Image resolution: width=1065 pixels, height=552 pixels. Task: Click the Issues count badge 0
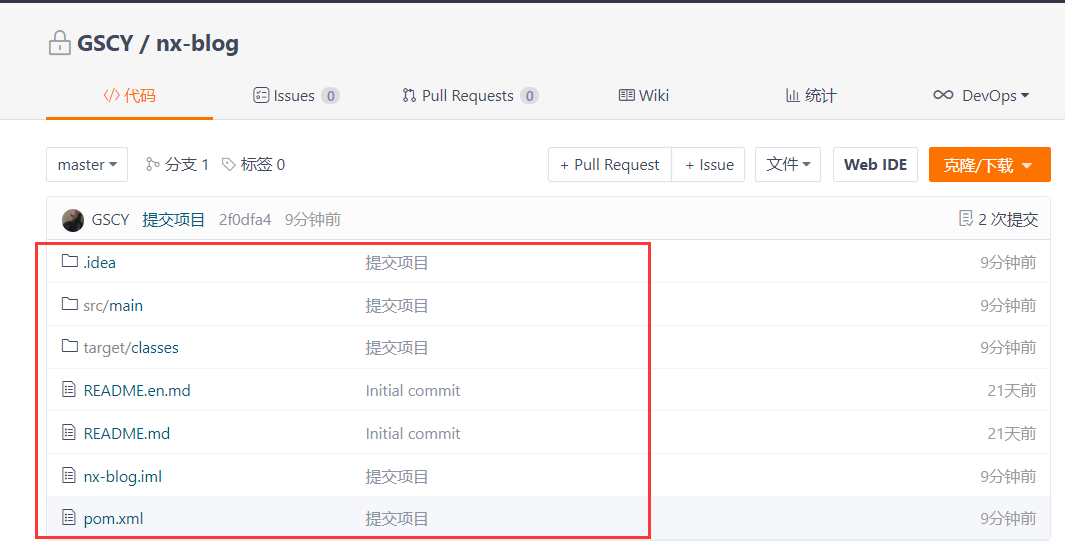(x=331, y=96)
